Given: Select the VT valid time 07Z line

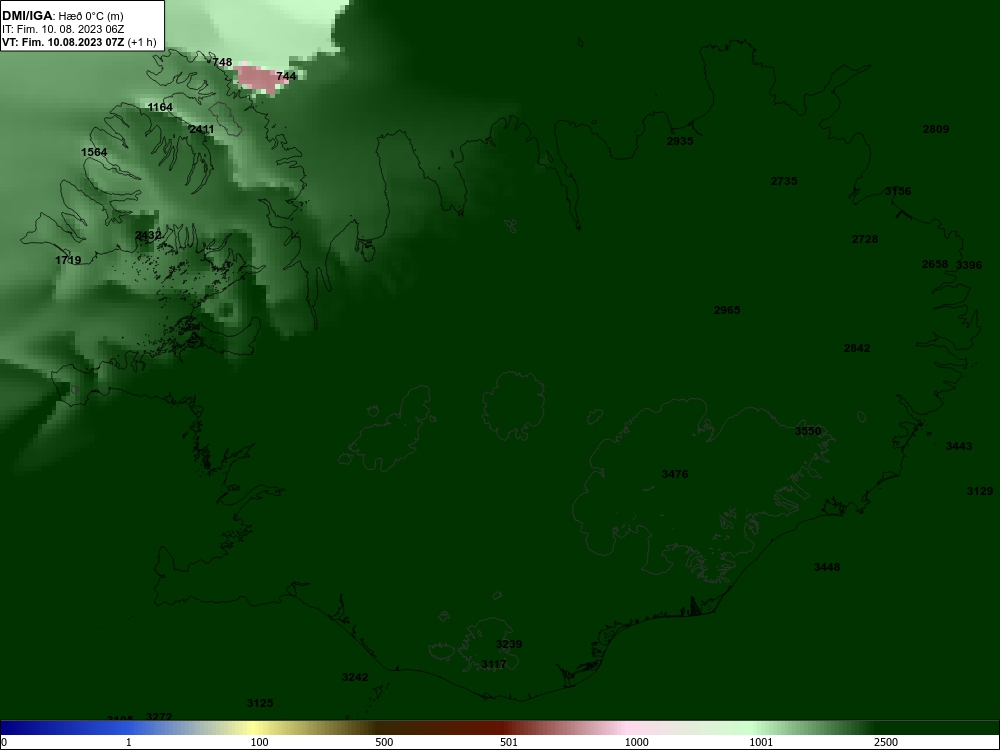Looking at the screenshot, I should click(78, 43).
